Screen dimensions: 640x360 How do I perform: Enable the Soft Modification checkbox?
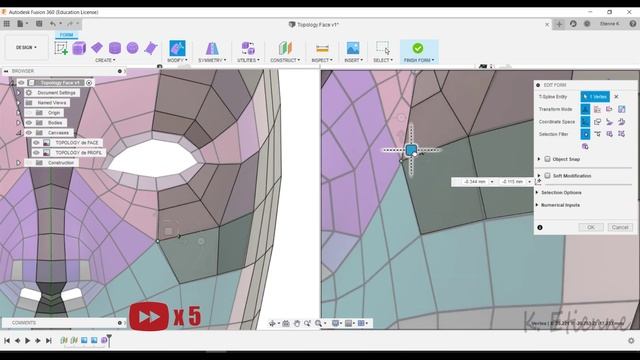coord(547,176)
